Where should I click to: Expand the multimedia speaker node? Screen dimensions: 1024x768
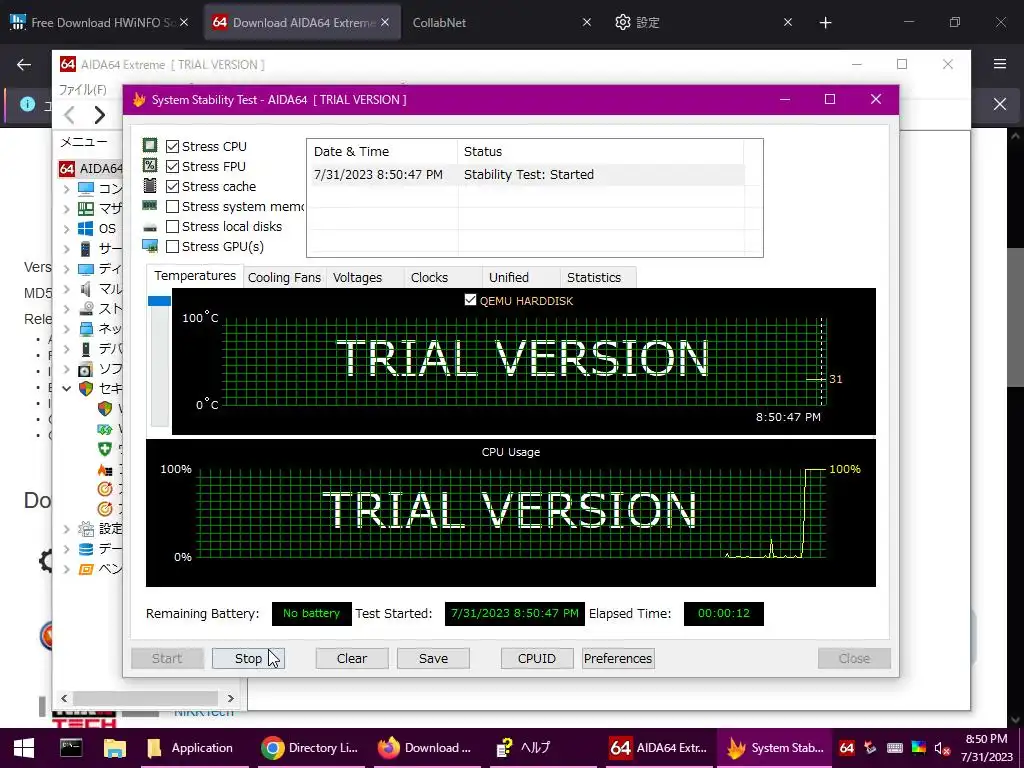pos(66,289)
